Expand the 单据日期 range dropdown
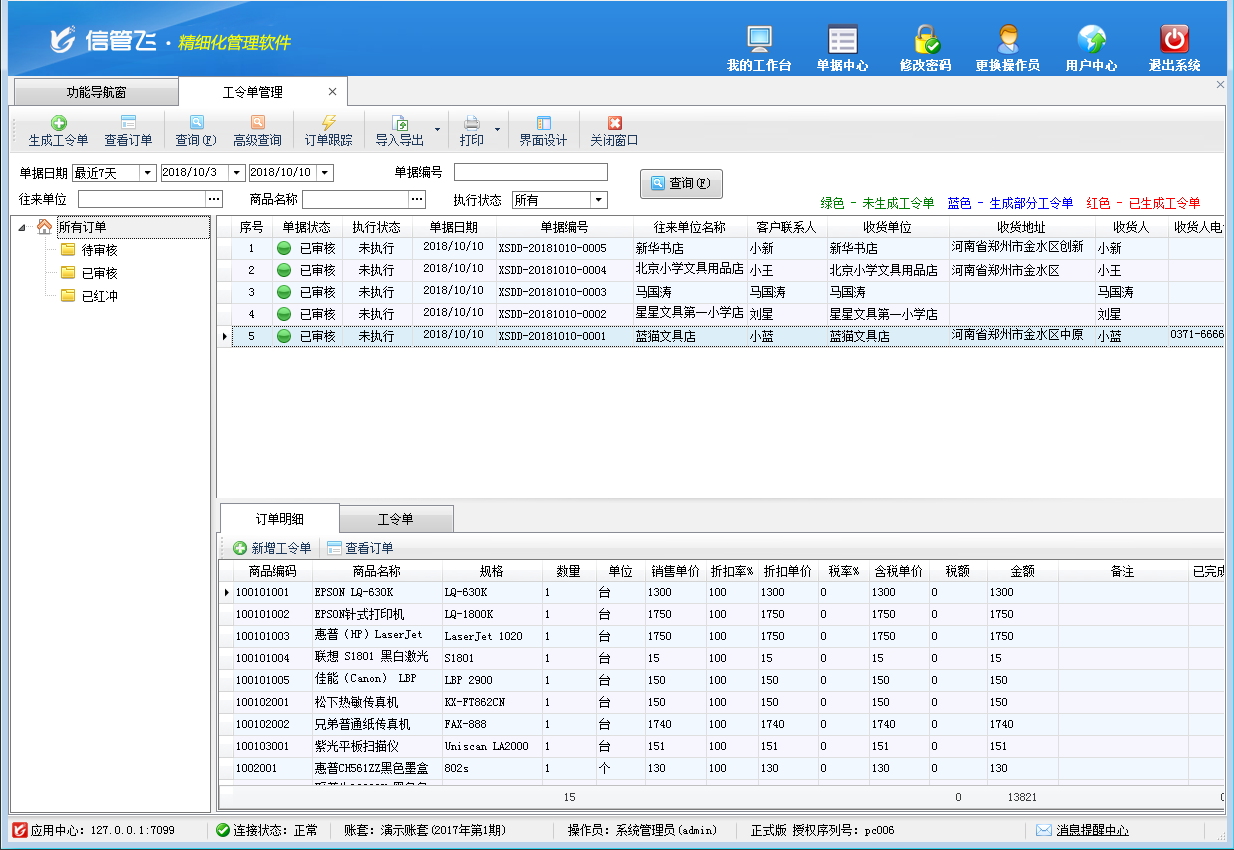Screen dimensions: 1234x850 tap(148, 173)
